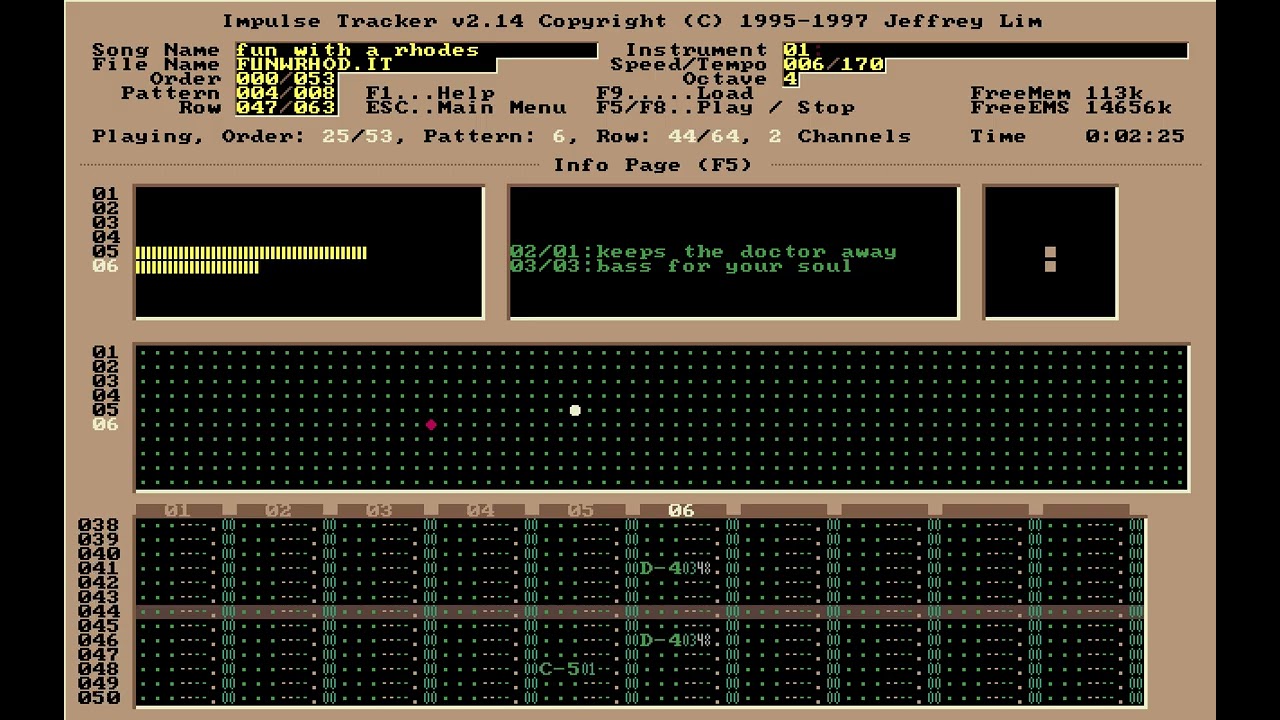Click row number 044 in the pattern view
Viewport: 1280px width, 720px height.
[x=99, y=611]
